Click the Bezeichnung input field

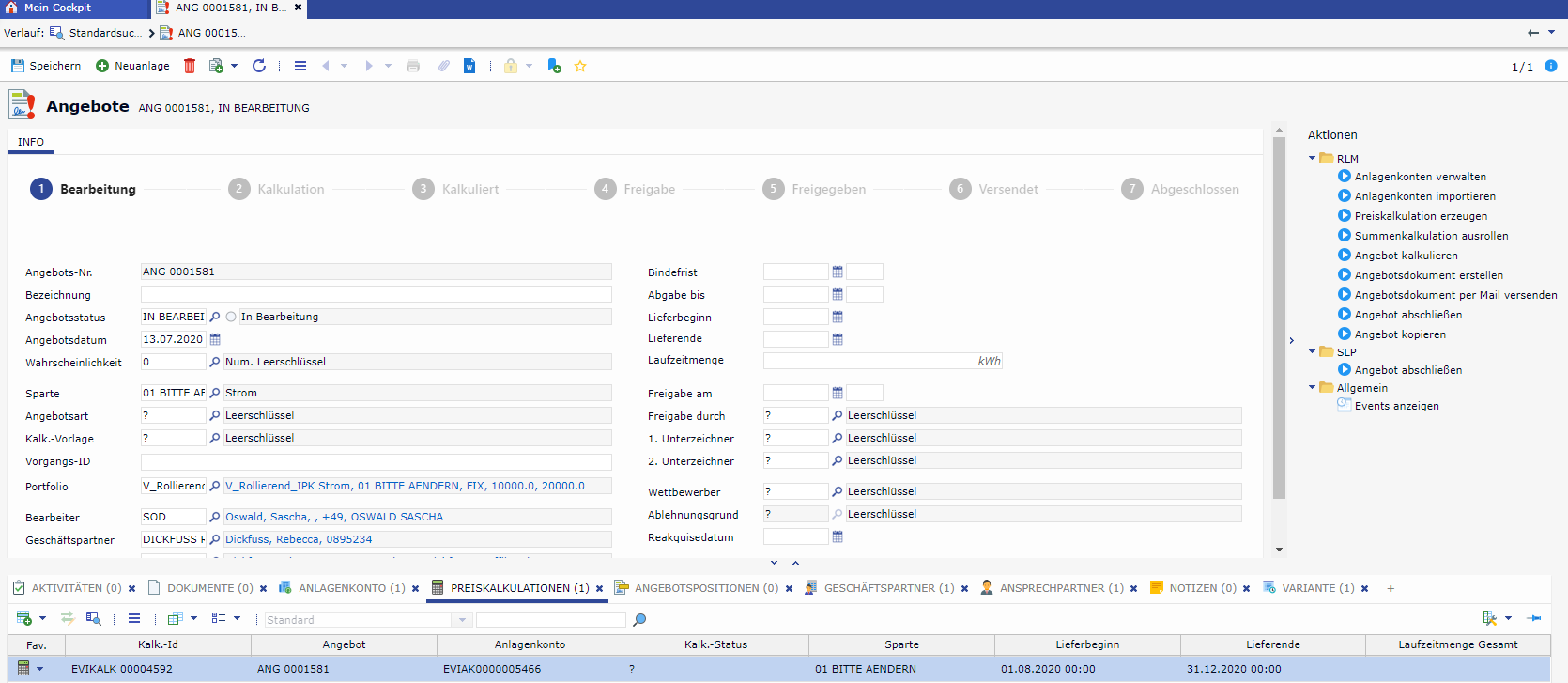click(x=376, y=295)
